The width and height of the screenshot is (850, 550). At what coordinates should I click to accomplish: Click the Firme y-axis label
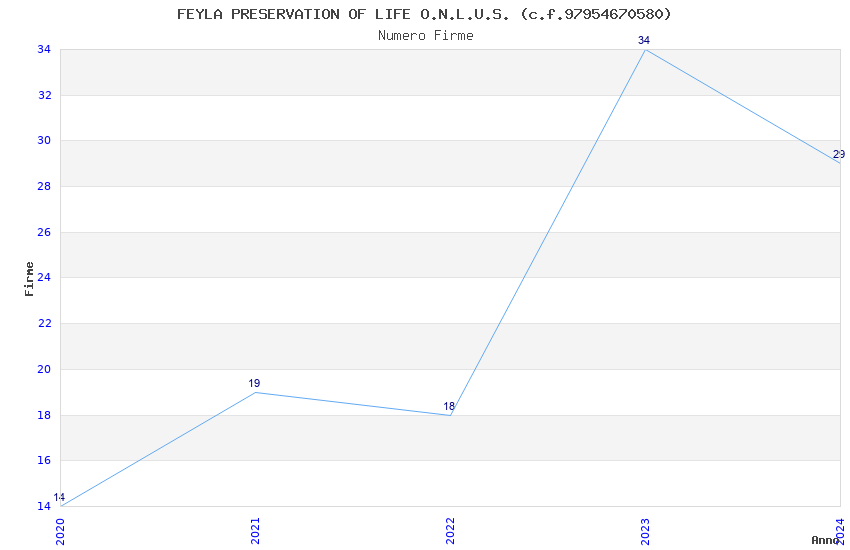point(30,278)
